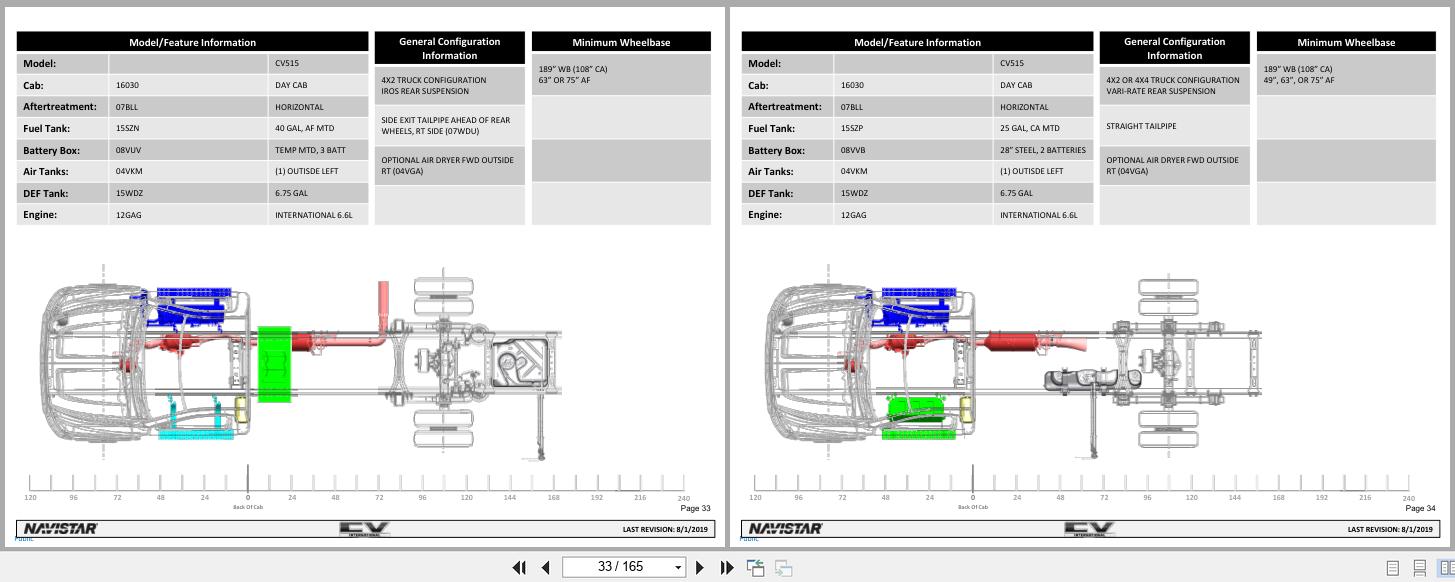Click the 'Back Of Cab' ruler label on page 33
This screenshot has height=582, width=1455.
pyautogui.click(x=248, y=507)
